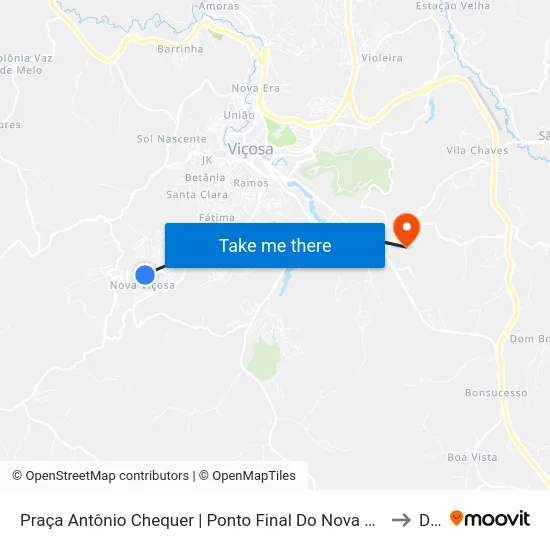Click the Bonsucesso label on the map

[x=496, y=393]
